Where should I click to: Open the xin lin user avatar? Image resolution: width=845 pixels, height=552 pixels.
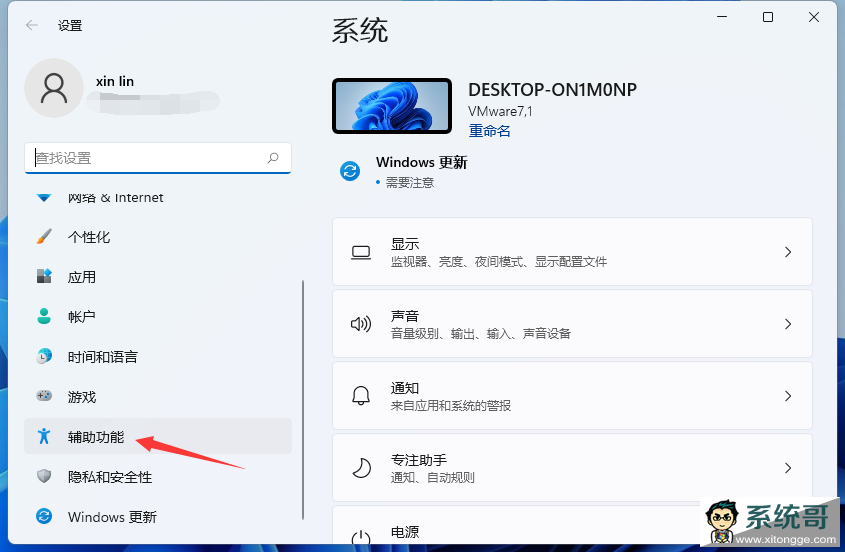pyautogui.click(x=54, y=88)
